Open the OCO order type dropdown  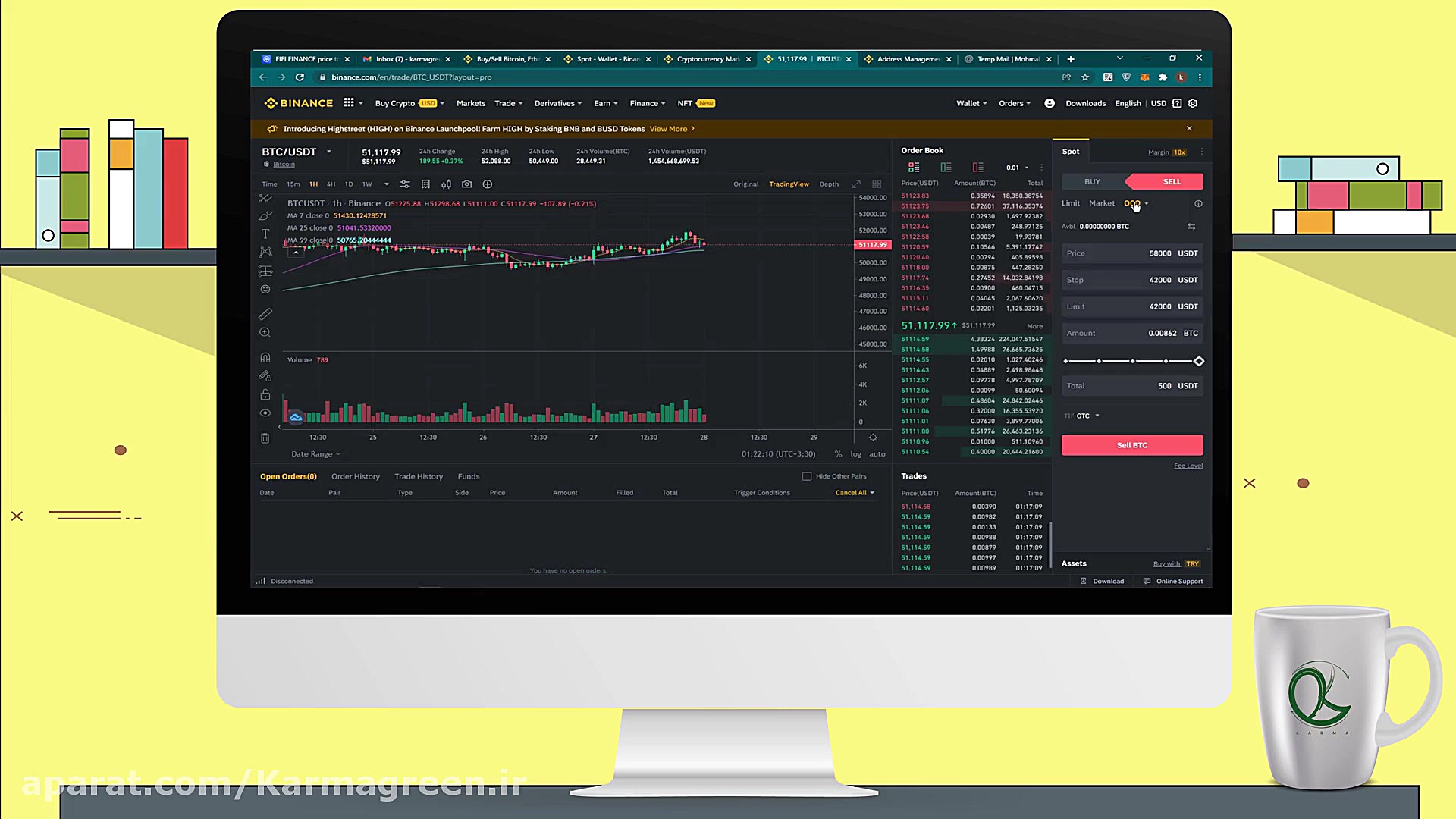coord(1136,203)
